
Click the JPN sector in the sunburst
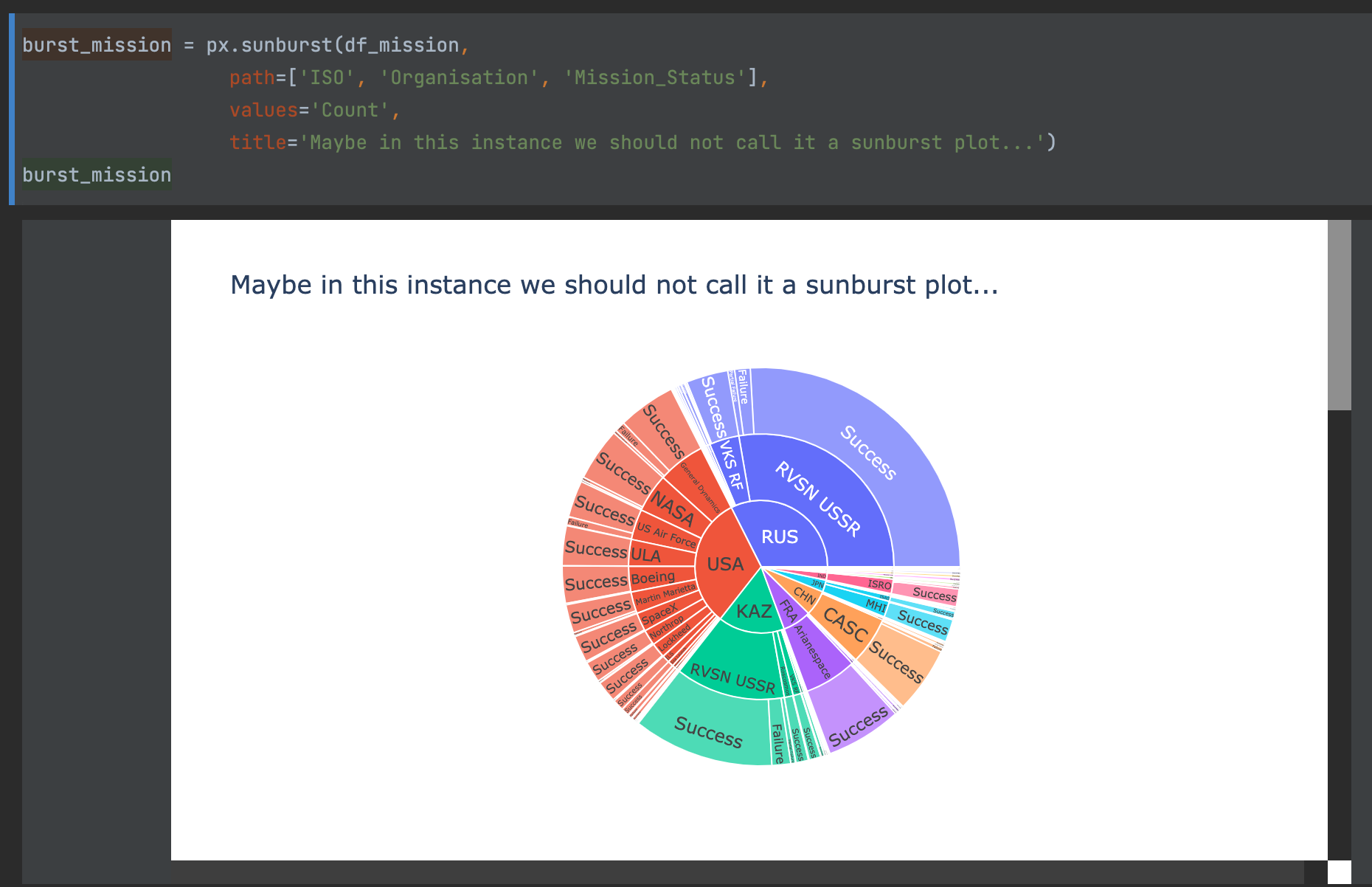pos(817,584)
